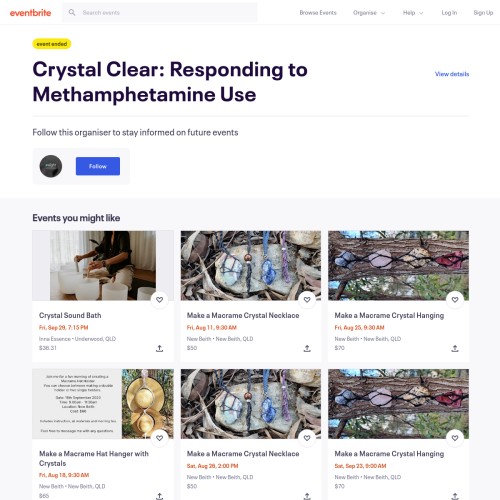Viewport: 500px width, 500px height.
Task: Click the search magnifier icon
Action: tap(72, 13)
